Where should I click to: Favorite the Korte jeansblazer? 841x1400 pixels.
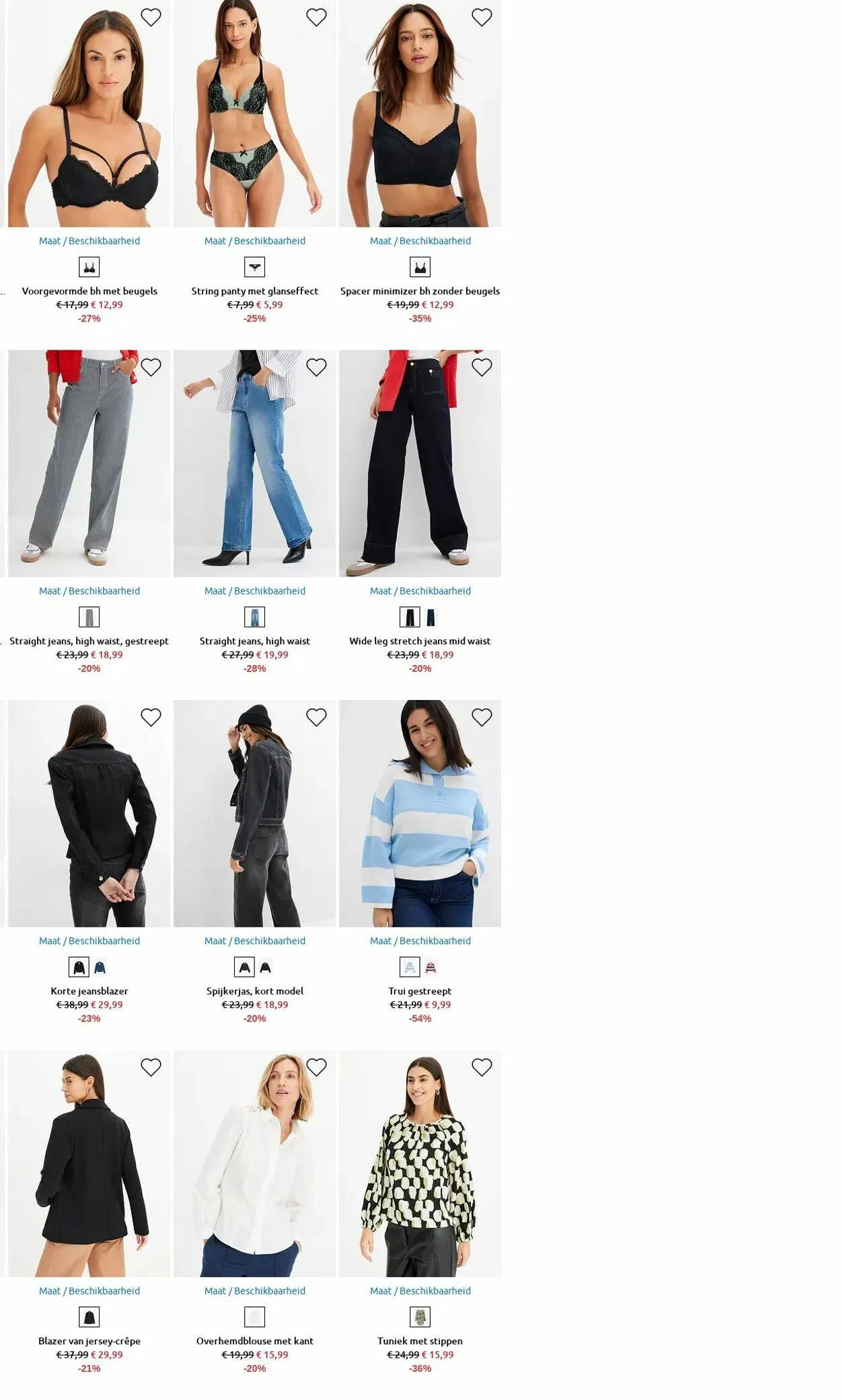tap(151, 717)
